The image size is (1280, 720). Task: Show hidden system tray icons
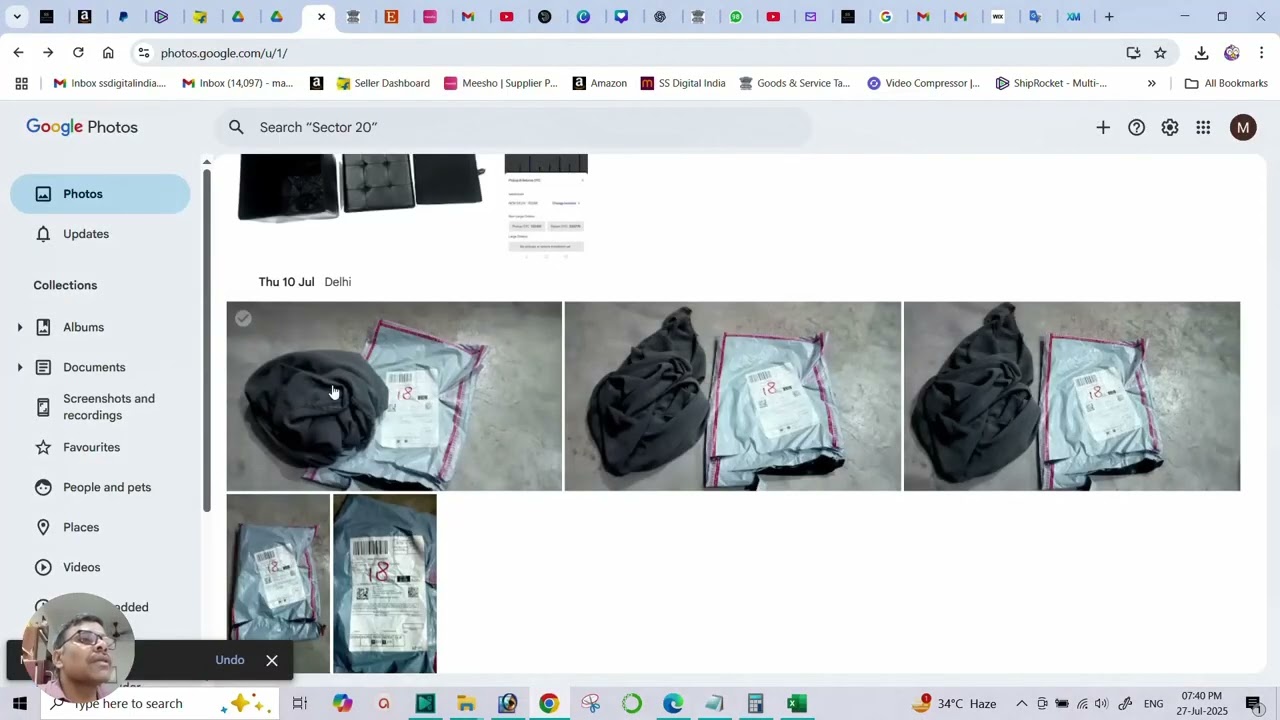(x=1021, y=704)
